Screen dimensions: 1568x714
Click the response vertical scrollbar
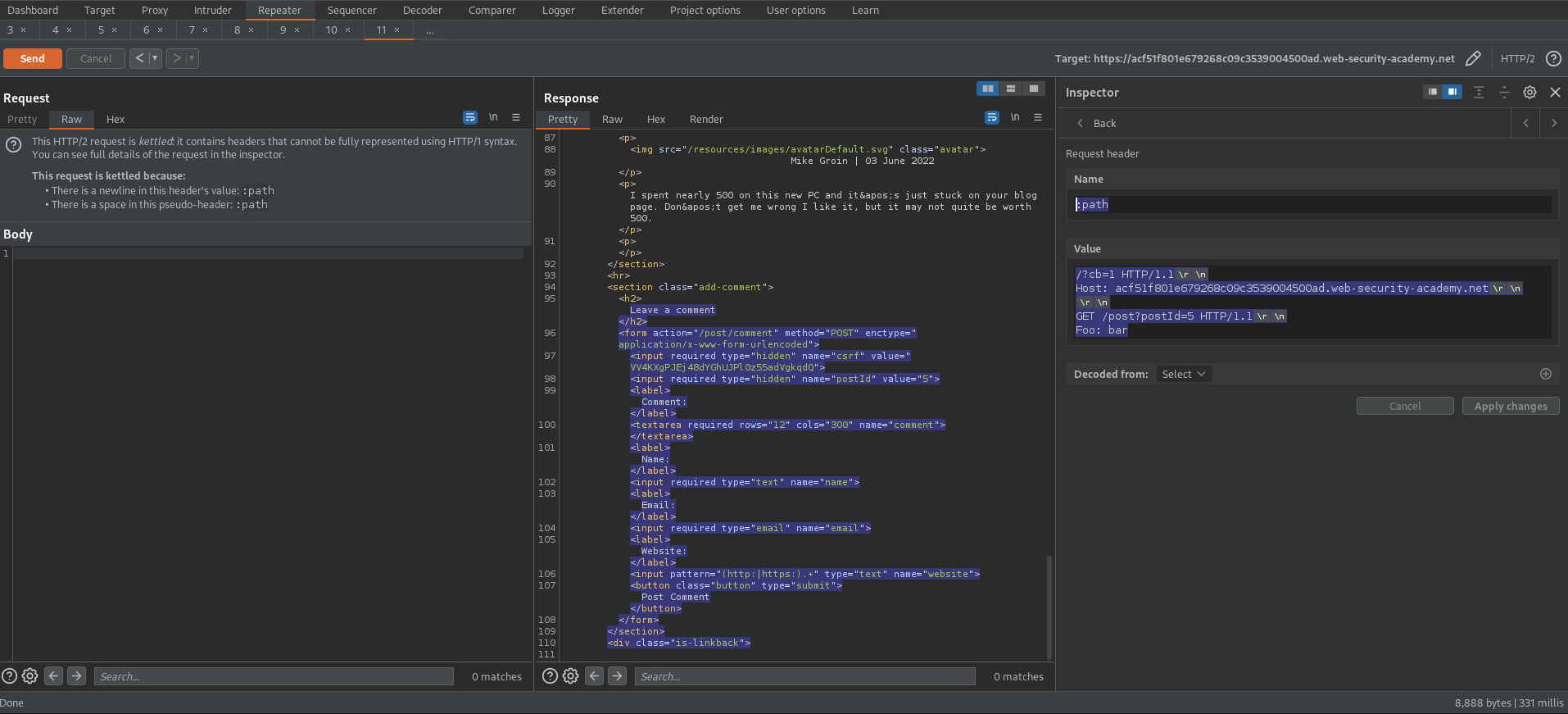(1049, 607)
